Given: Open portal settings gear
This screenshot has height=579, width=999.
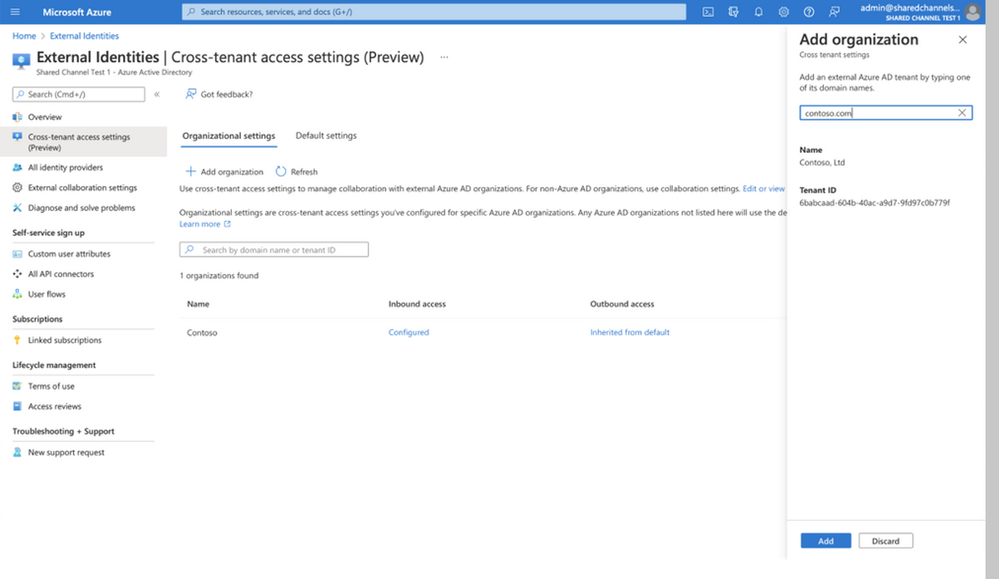Looking at the screenshot, I should click(784, 12).
